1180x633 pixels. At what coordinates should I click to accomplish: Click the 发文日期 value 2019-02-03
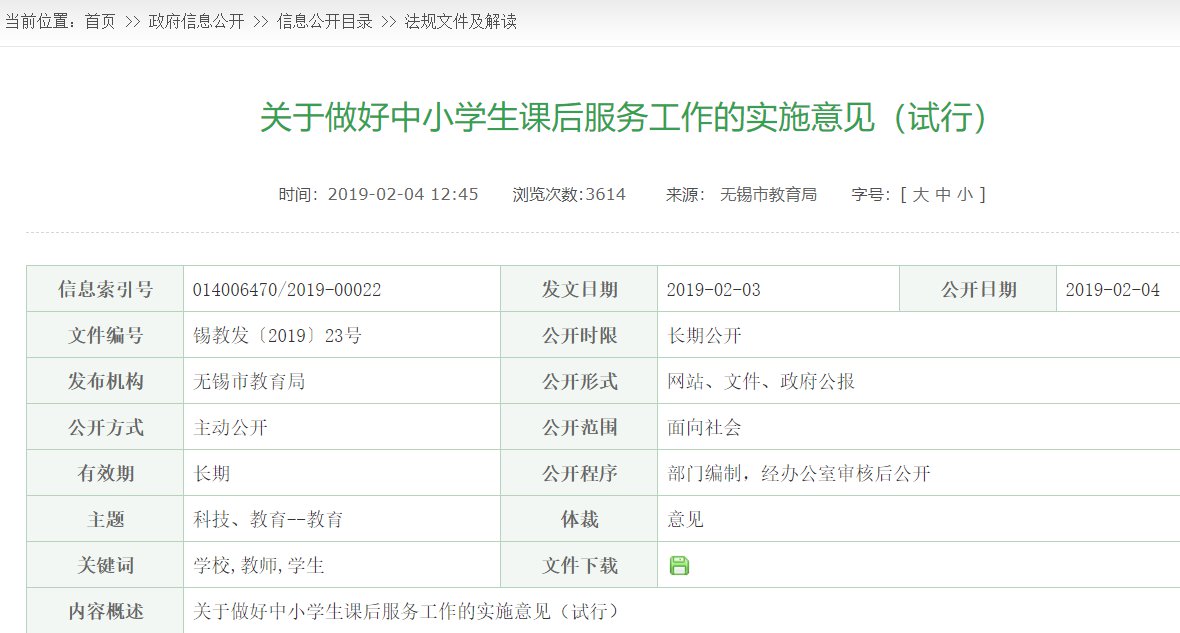[x=714, y=290]
